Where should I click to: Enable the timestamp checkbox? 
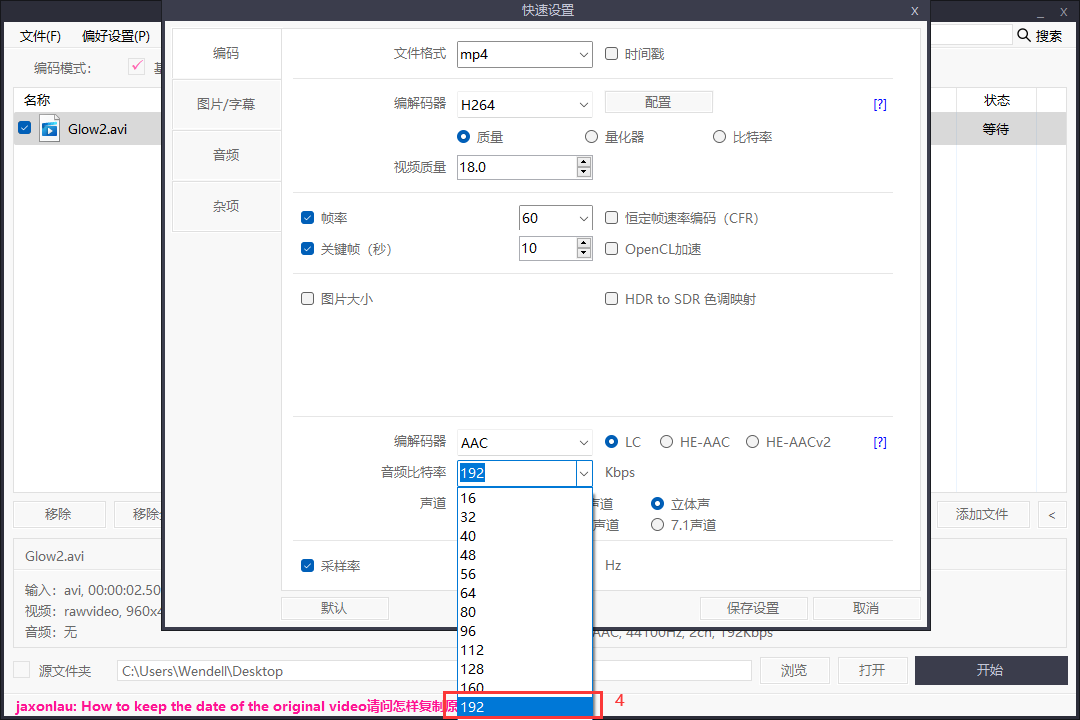coord(612,54)
